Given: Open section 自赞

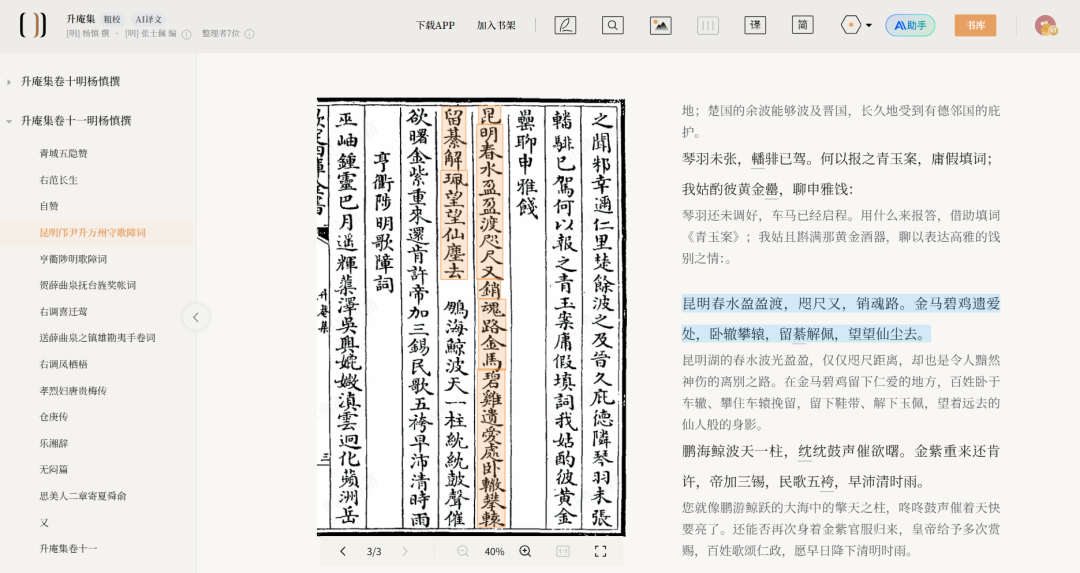Looking at the screenshot, I should 49,206.
